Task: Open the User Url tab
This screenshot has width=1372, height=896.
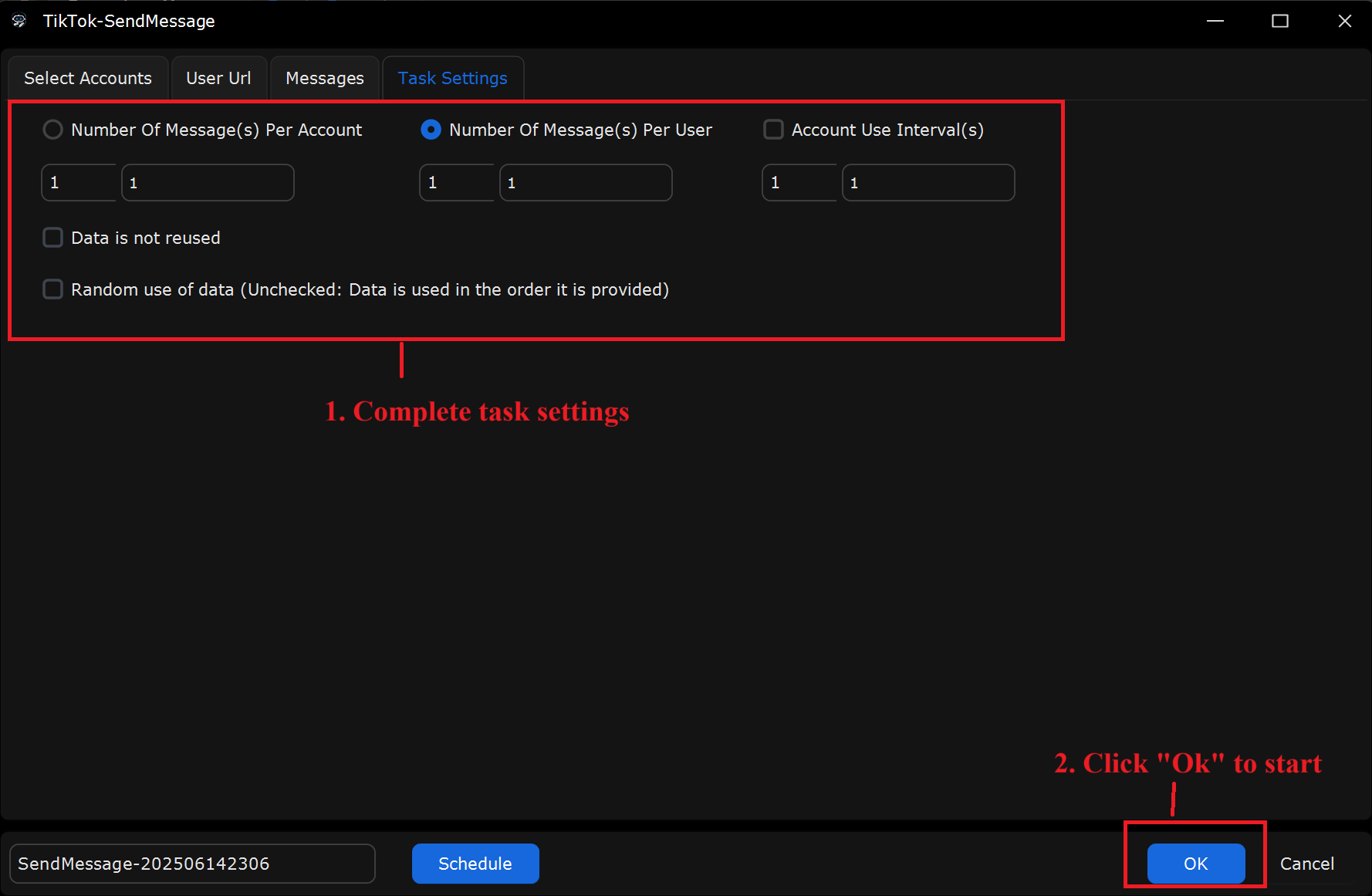Action: point(218,78)
